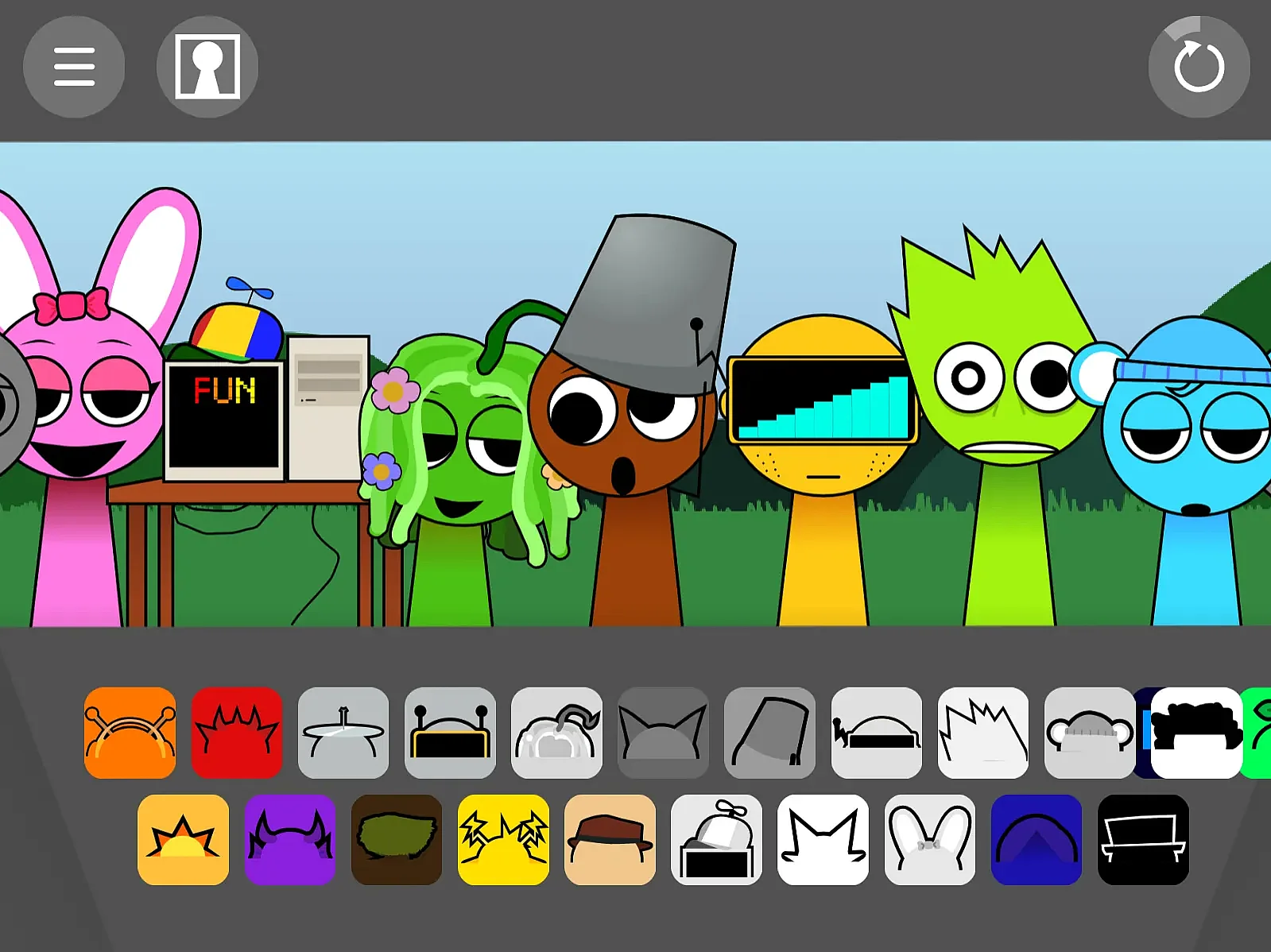Select the orange antenna headband icon
This screenshot has height=952, width=1271.
pyautogui.click(x=130, y=733)
